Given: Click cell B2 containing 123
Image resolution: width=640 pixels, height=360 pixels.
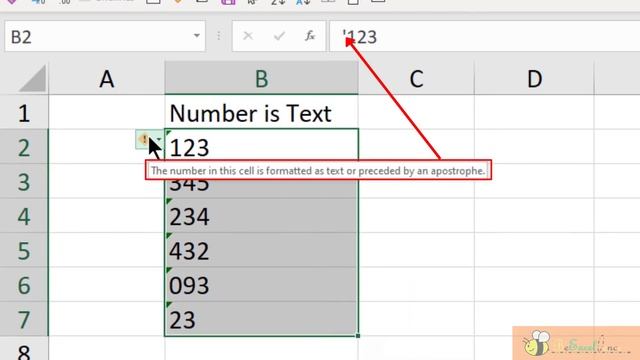Looking at the screenshot, I should click(x=262, y=147).
